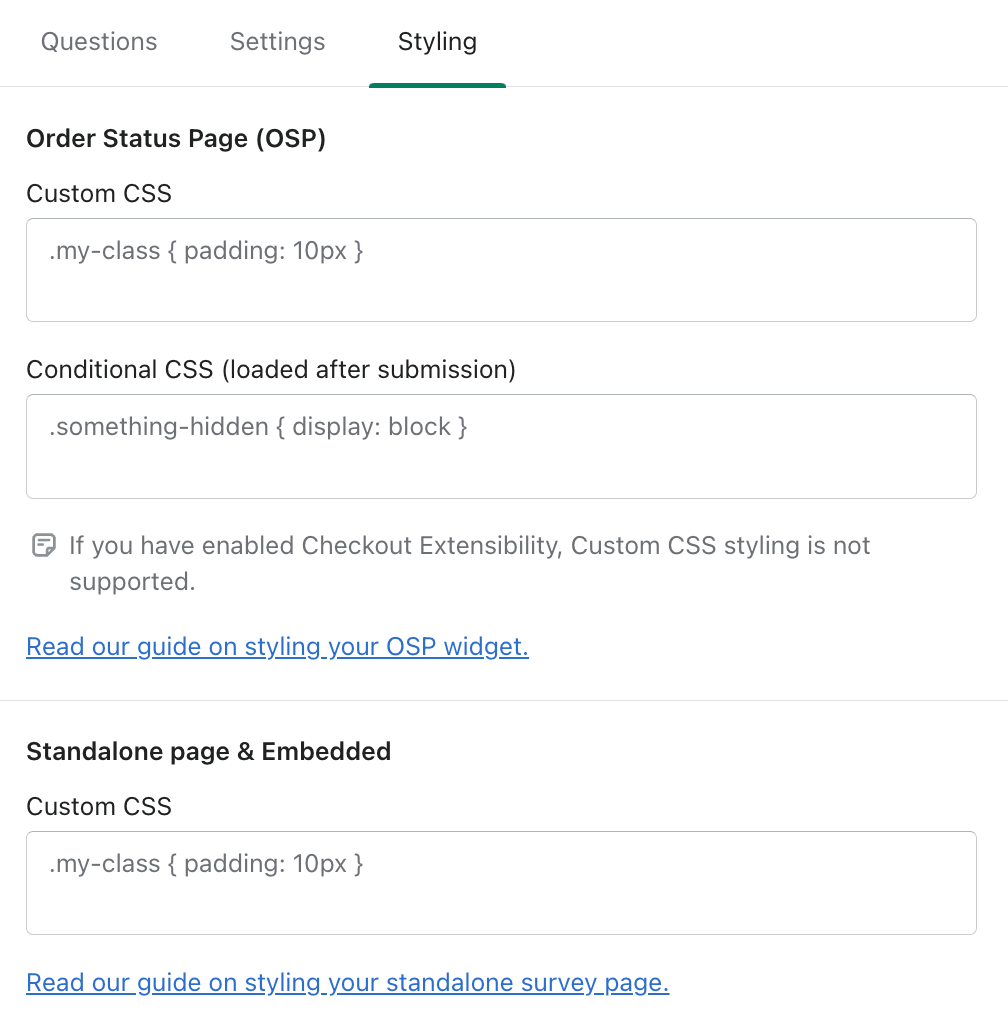Click the Custom CSS label under OSP heading
This screenshot has height=1036, width=1008.
click(99, 194)
